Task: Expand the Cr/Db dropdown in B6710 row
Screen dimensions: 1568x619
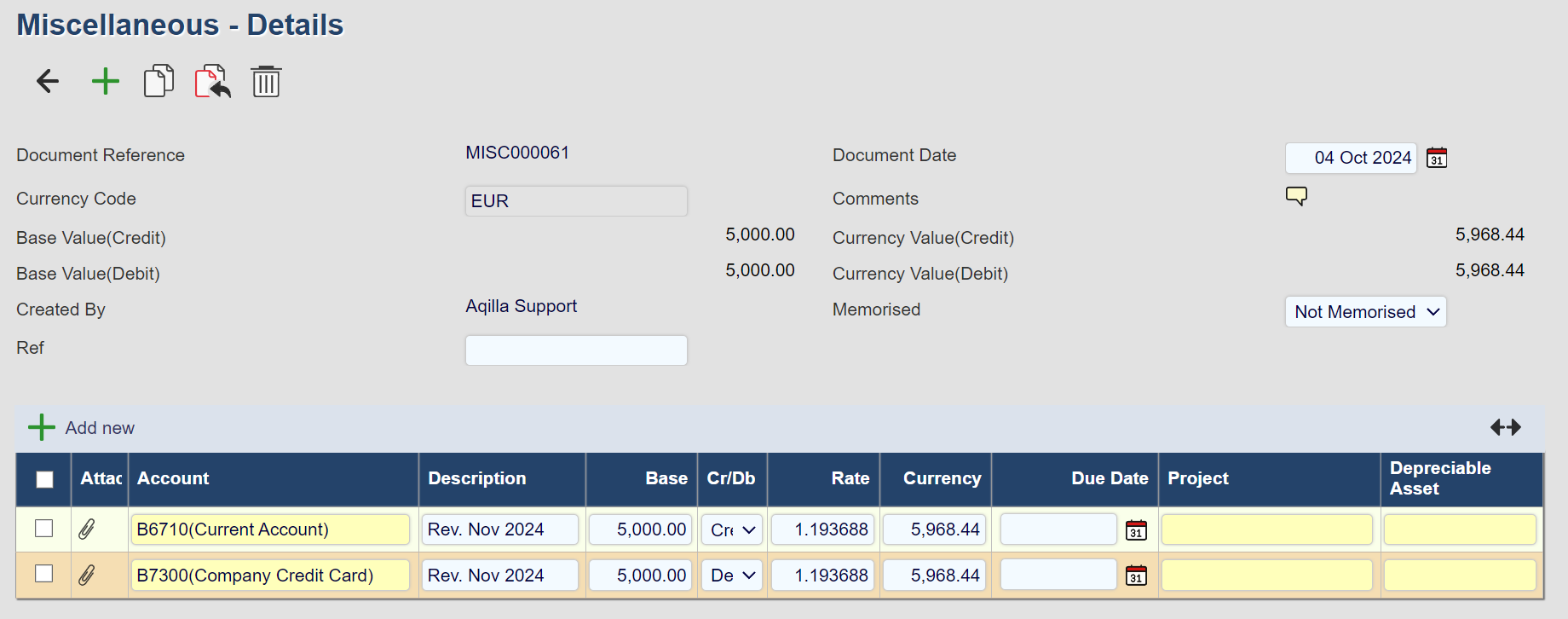Action: coord(732,529)
